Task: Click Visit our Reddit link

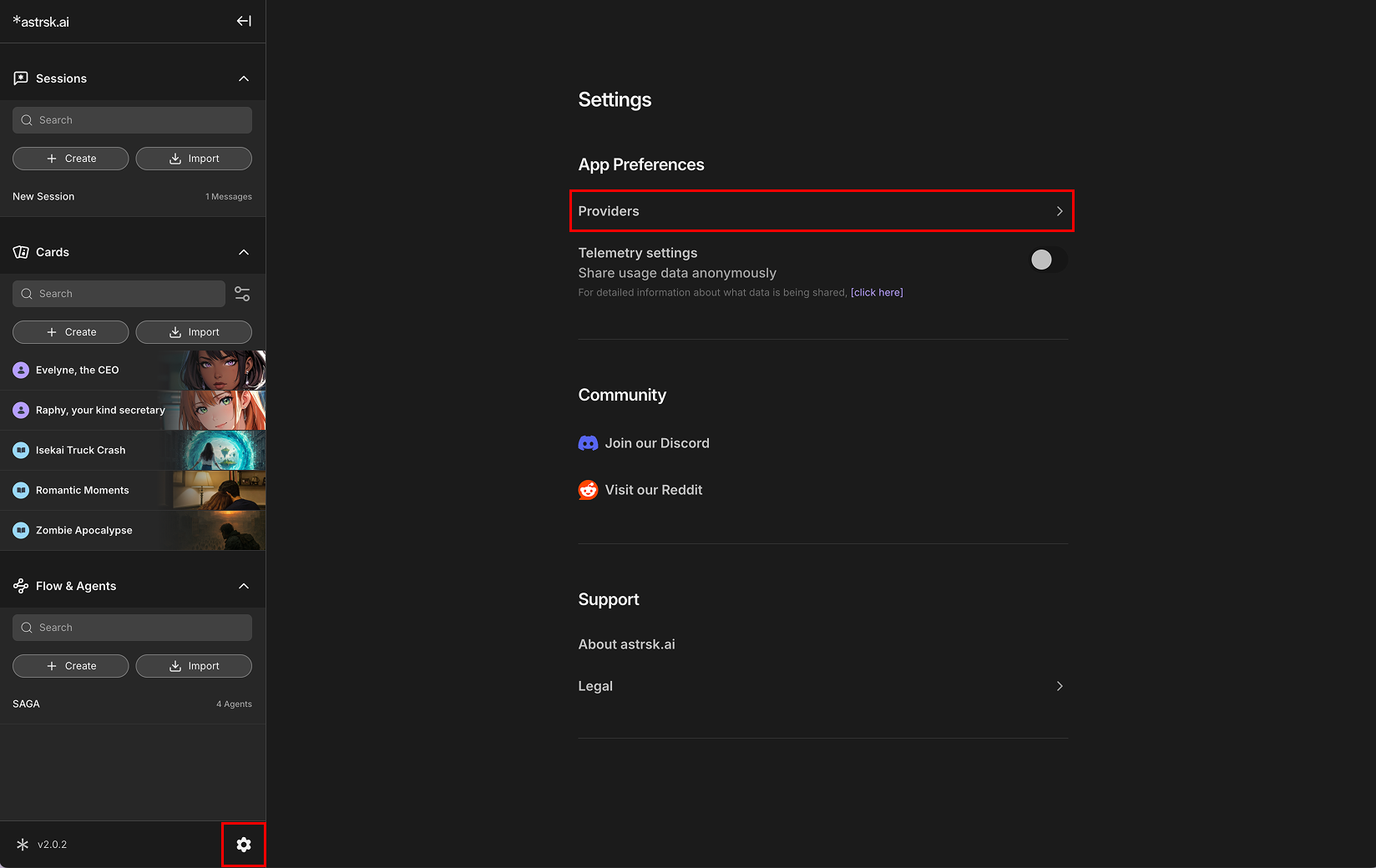Action: coord(654,490)
